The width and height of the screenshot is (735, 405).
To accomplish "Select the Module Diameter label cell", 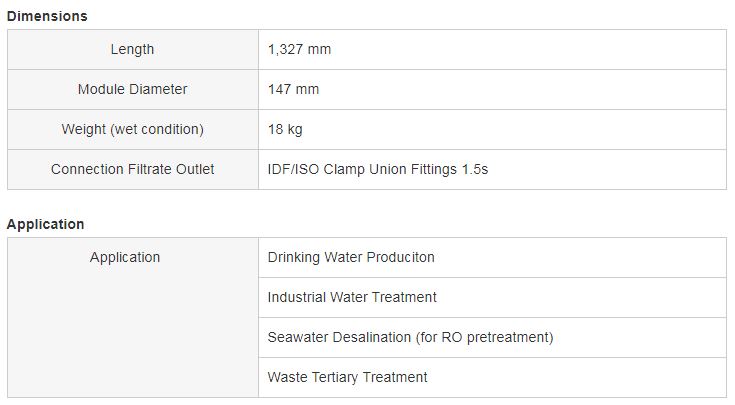I will pyautogui.click(x=132, y=89).
